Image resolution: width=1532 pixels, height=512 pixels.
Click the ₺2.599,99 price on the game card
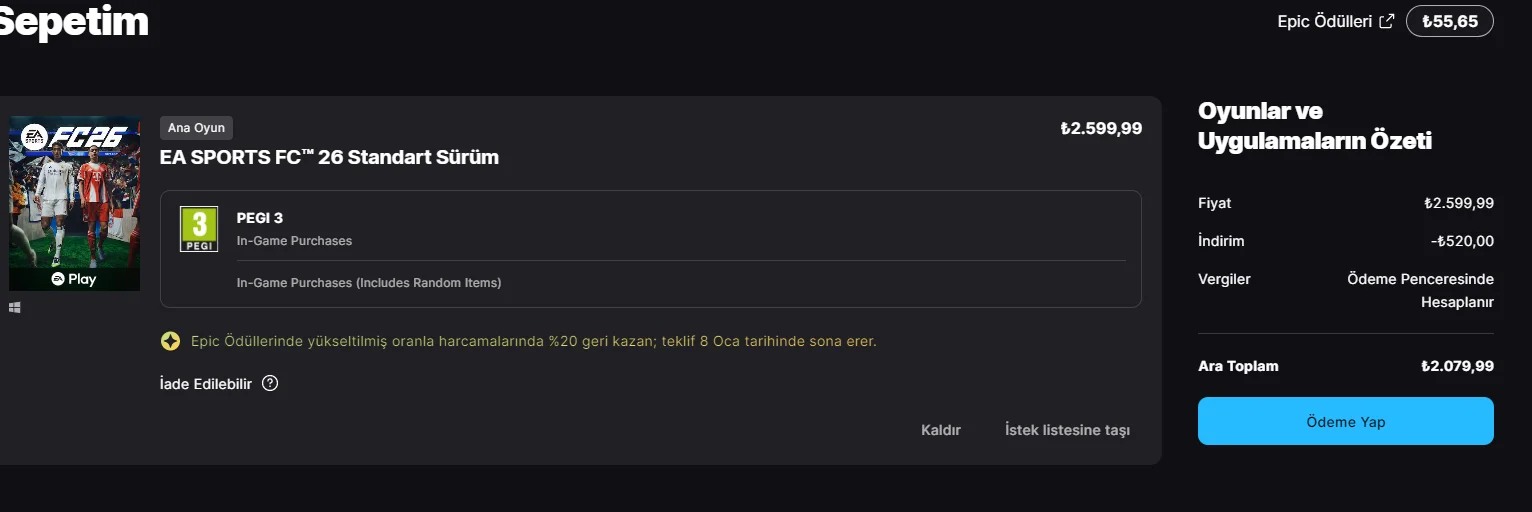[1101, 128]
